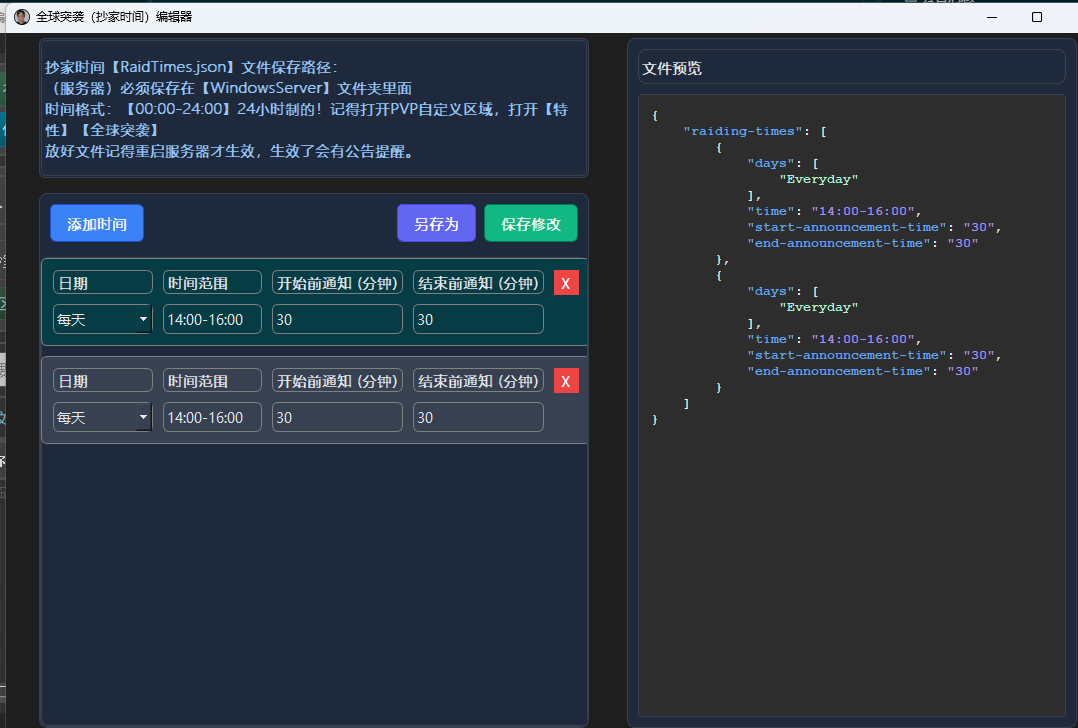Click the 另存为 button
This screenshot has height=728, width=1078.
436,224
